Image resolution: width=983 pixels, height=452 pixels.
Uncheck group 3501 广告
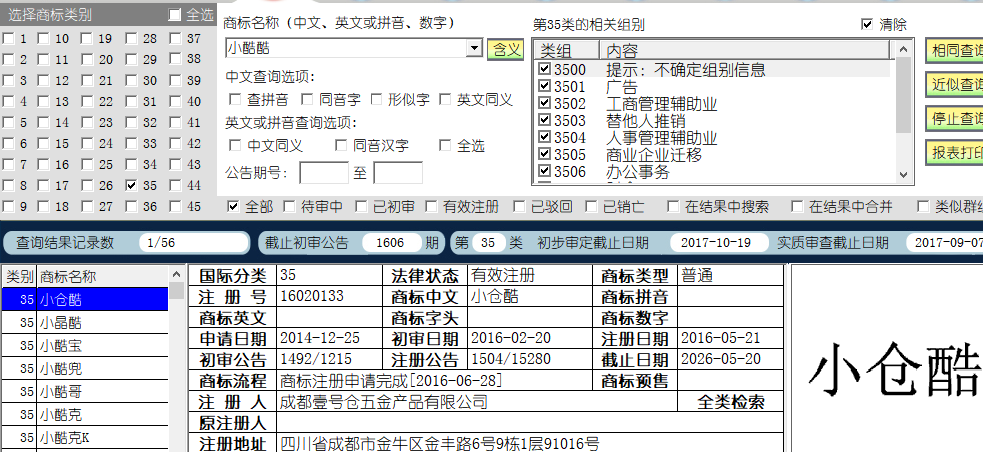pyautogui.click(x=544, y=87)
